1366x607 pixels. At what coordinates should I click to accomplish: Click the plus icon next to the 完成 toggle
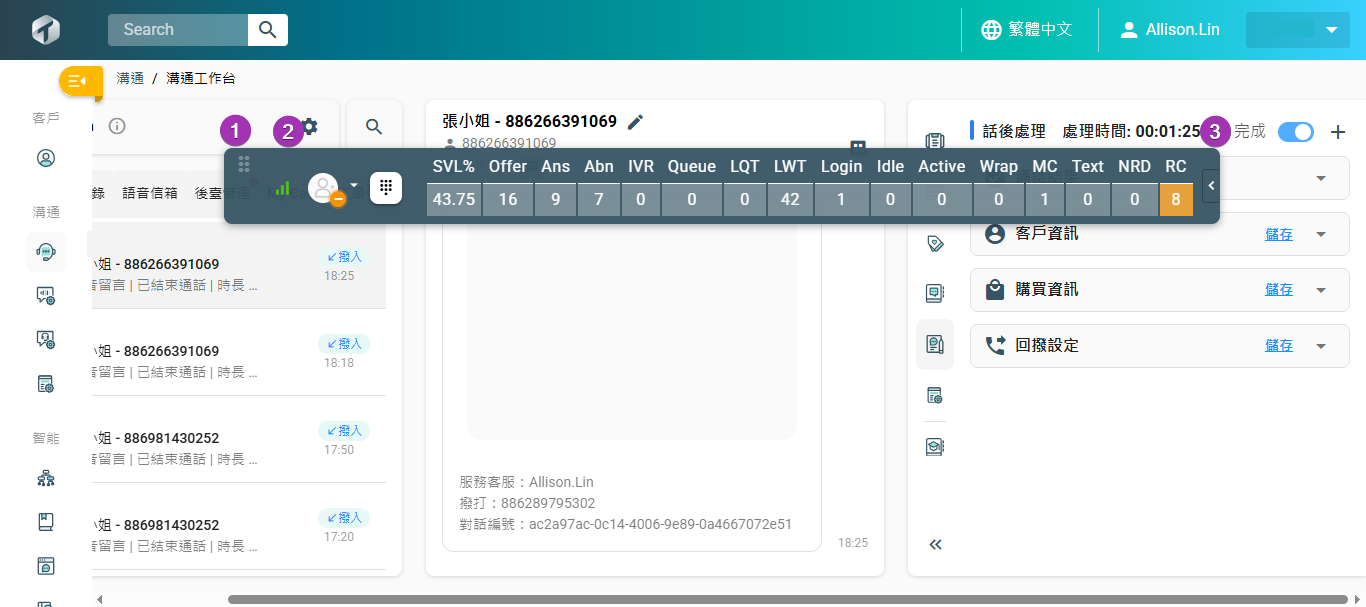pyautogui.click(x=1339, y=132)
